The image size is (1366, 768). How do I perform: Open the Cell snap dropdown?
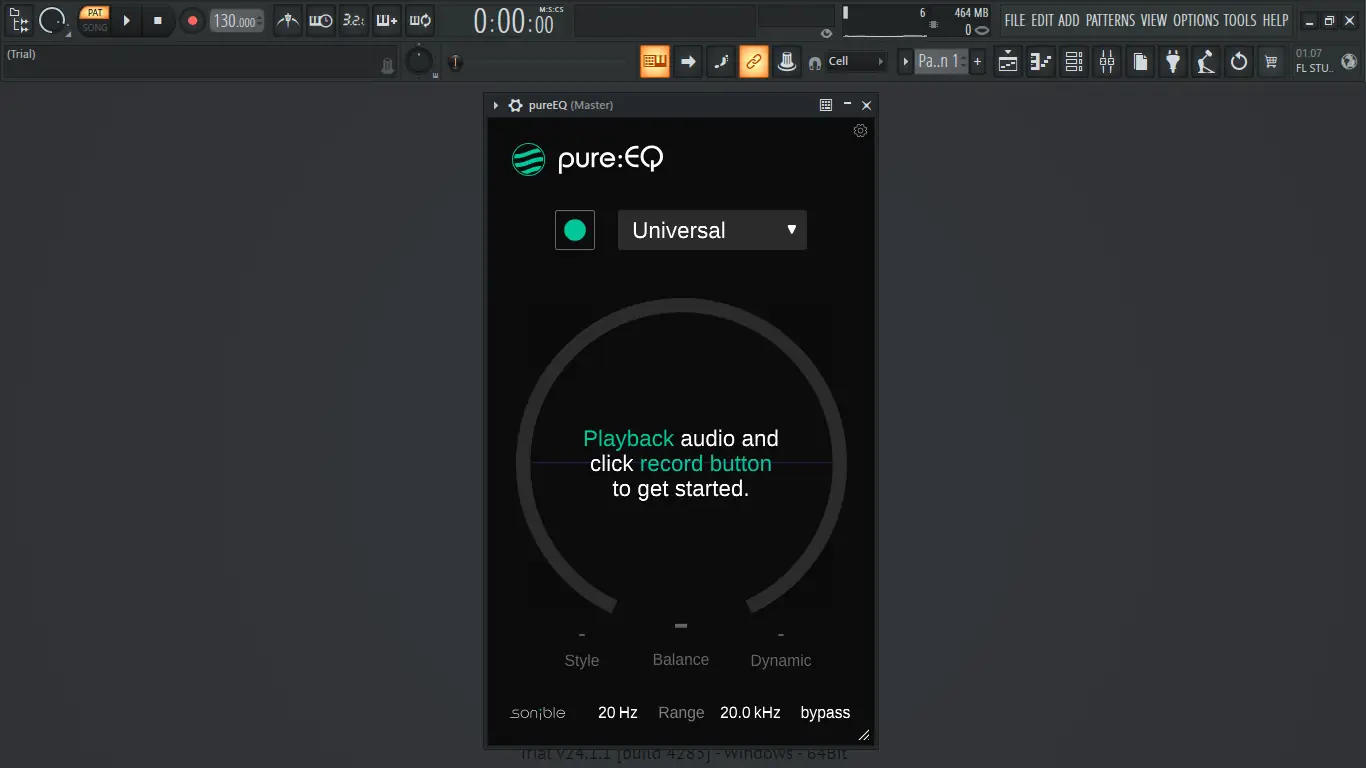click(848, 61)
